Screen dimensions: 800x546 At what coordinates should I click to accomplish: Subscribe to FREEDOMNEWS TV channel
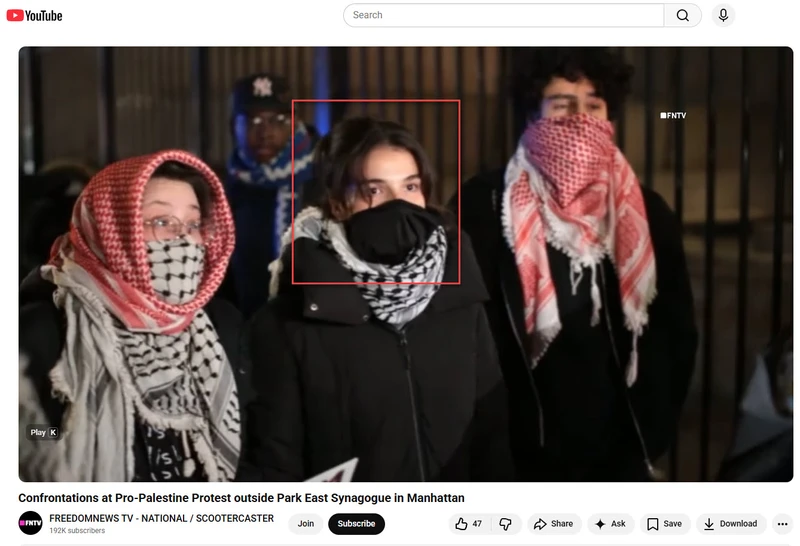[356, 524]
